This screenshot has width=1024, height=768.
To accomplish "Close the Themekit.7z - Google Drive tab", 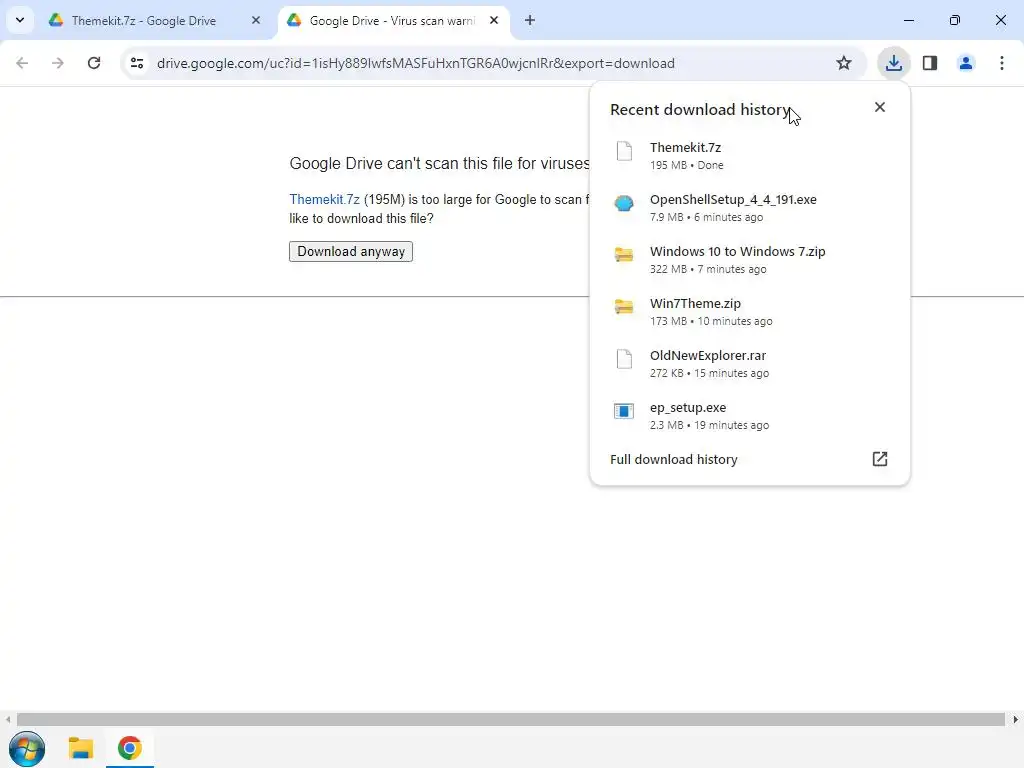I will [x=256, y=20].
